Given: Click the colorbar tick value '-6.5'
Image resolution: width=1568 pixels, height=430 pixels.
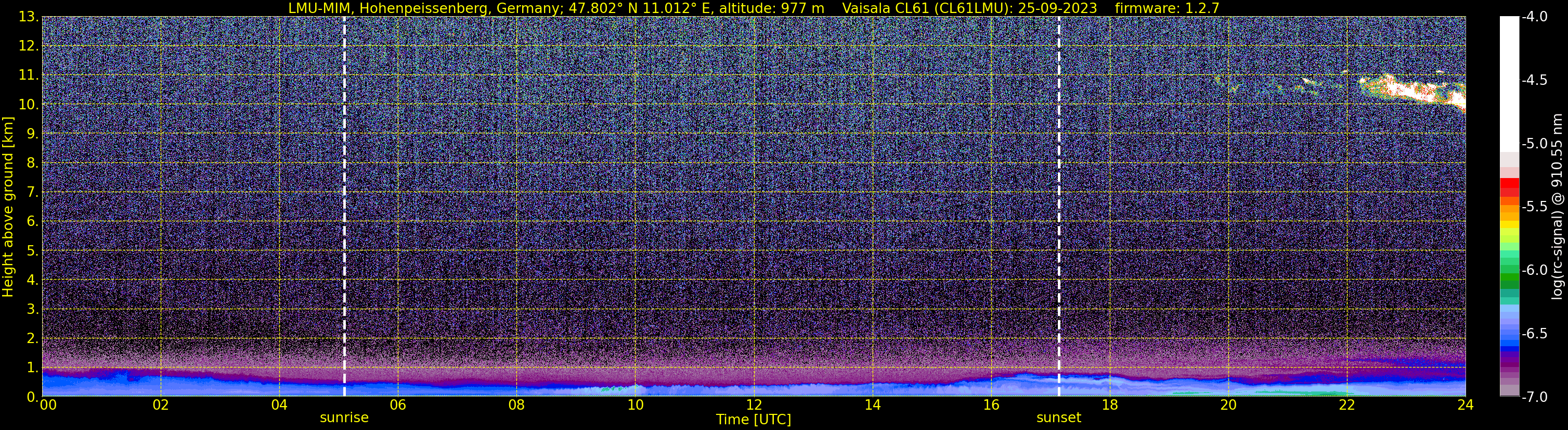Looking at the screenshot, I should click(x=1534, y=334).
